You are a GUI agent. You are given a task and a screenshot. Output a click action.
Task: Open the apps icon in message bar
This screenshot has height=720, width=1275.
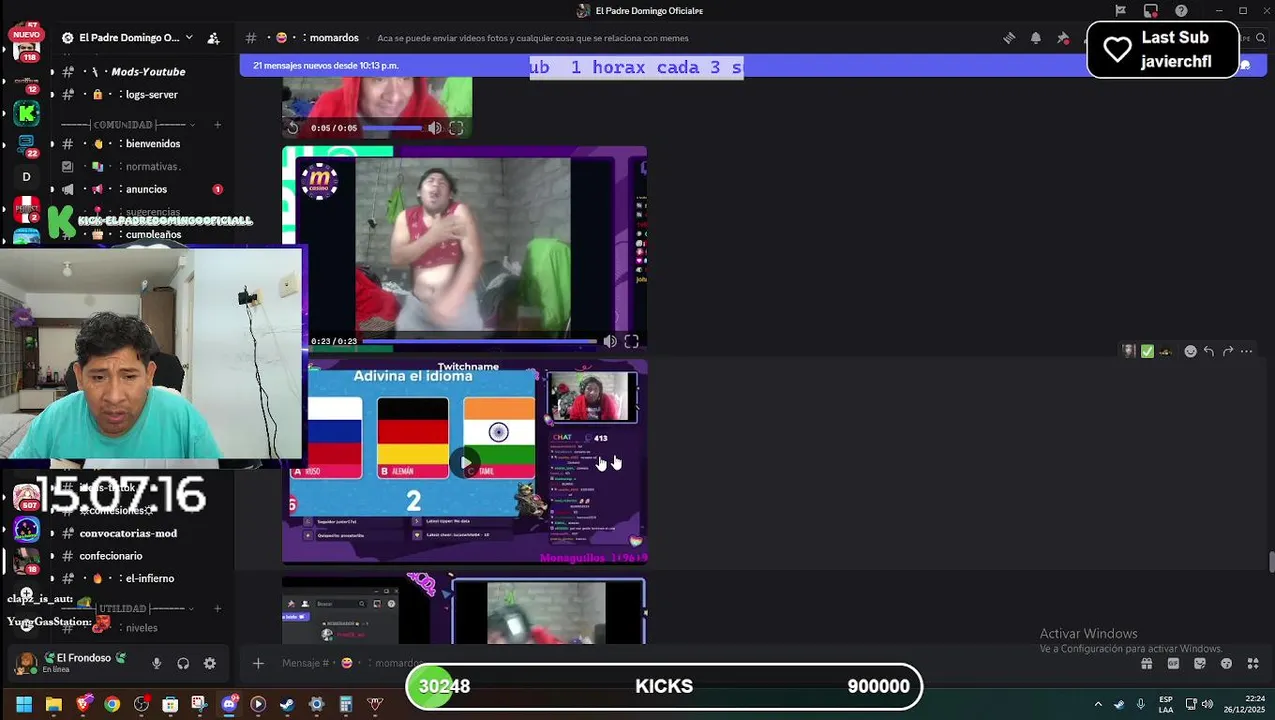point(1253,663)
